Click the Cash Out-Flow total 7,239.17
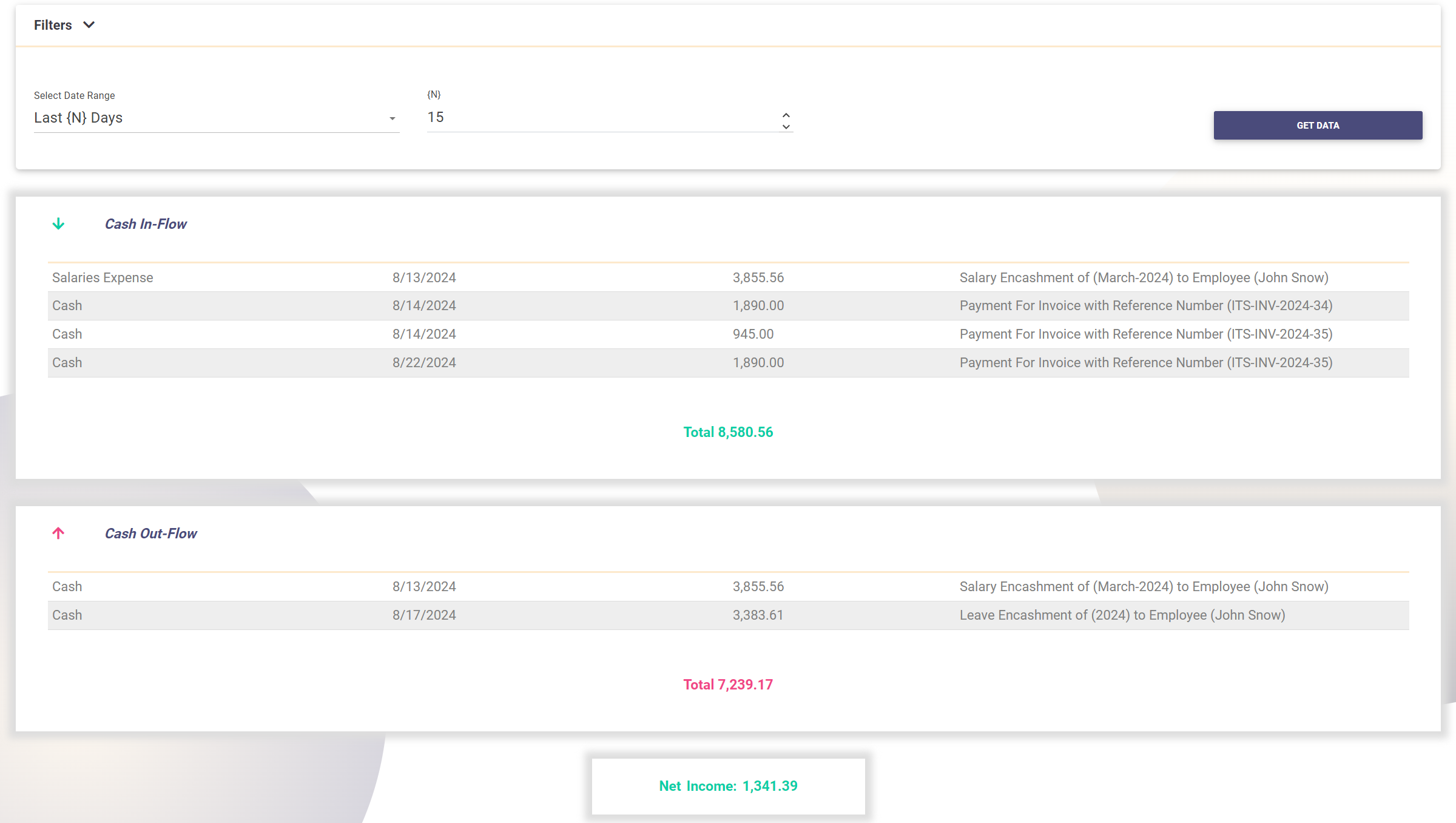 pyautogui.click(x=728, y=685)
